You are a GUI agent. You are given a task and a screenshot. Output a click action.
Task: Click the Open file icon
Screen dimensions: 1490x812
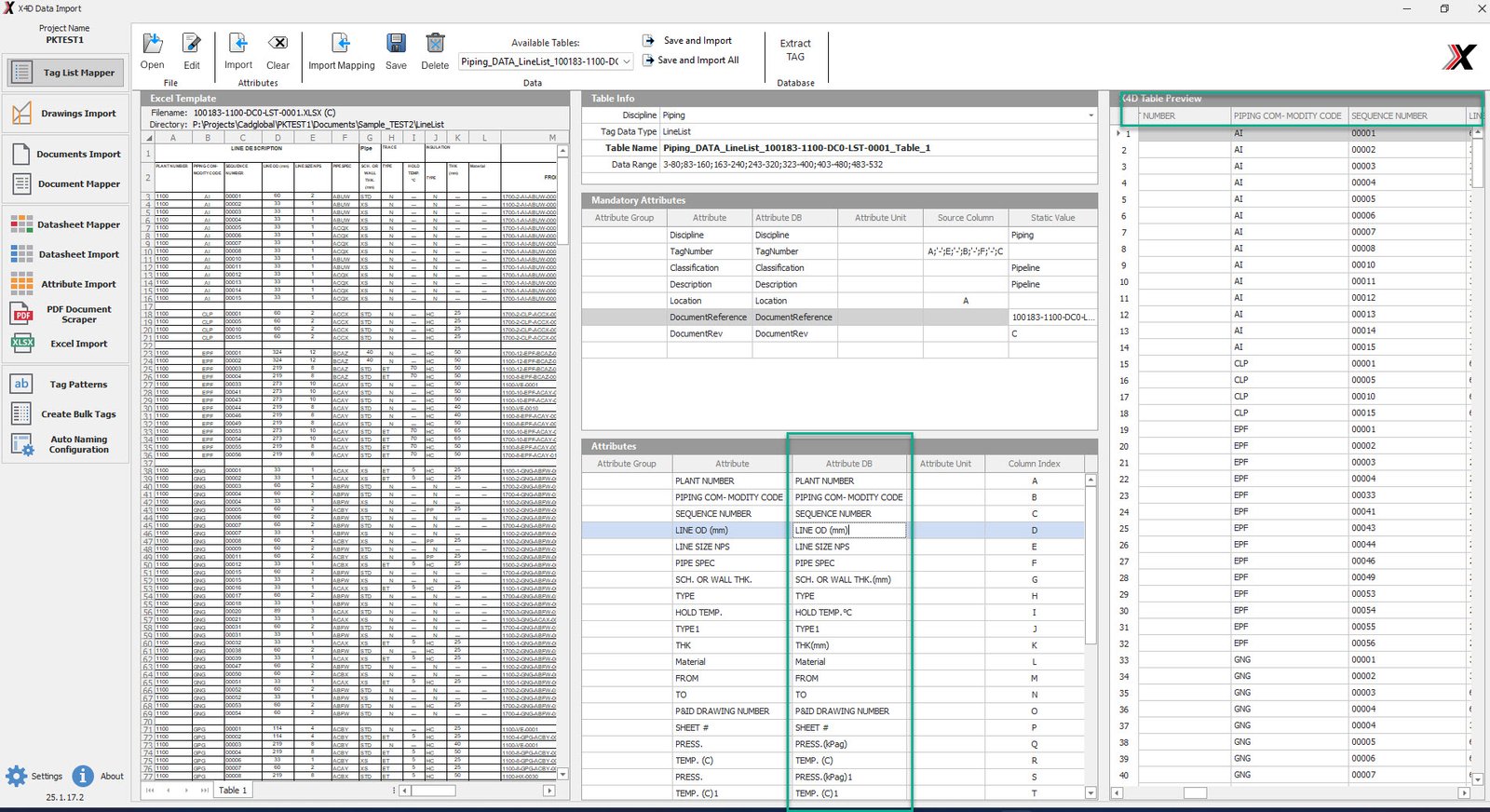pos(152,45)
